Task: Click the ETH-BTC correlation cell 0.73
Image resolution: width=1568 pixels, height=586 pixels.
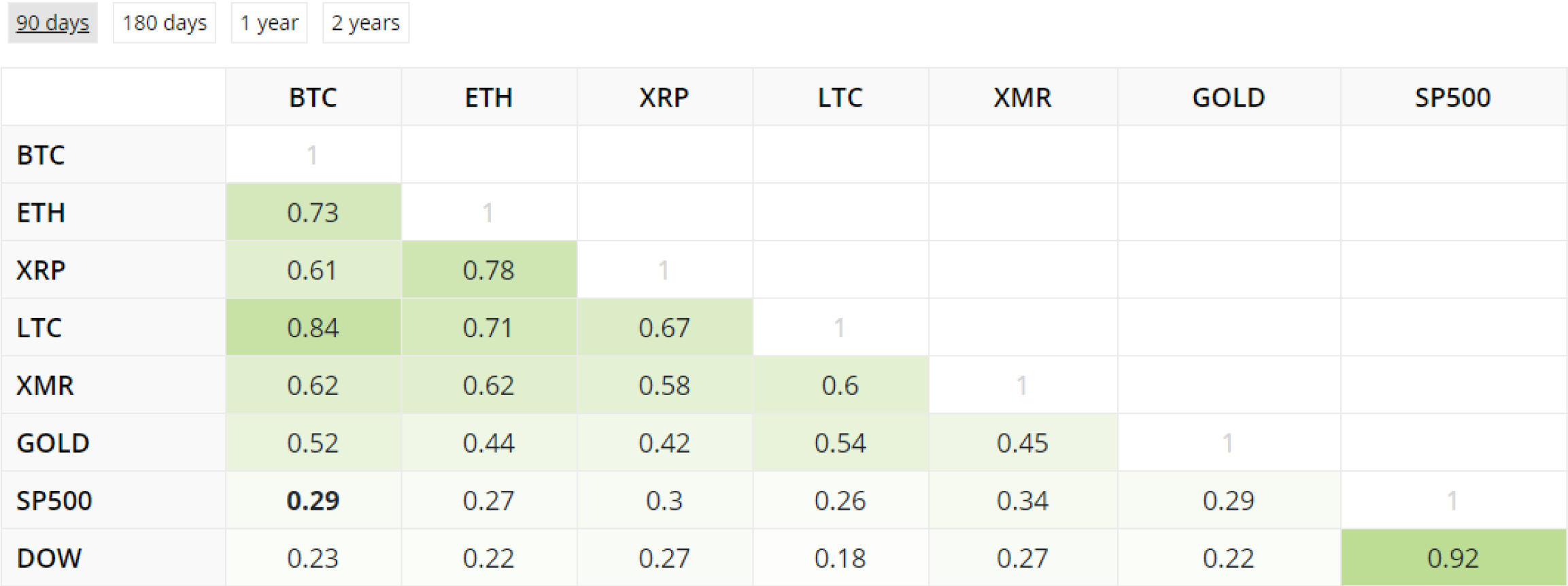Action: point(313,213)
